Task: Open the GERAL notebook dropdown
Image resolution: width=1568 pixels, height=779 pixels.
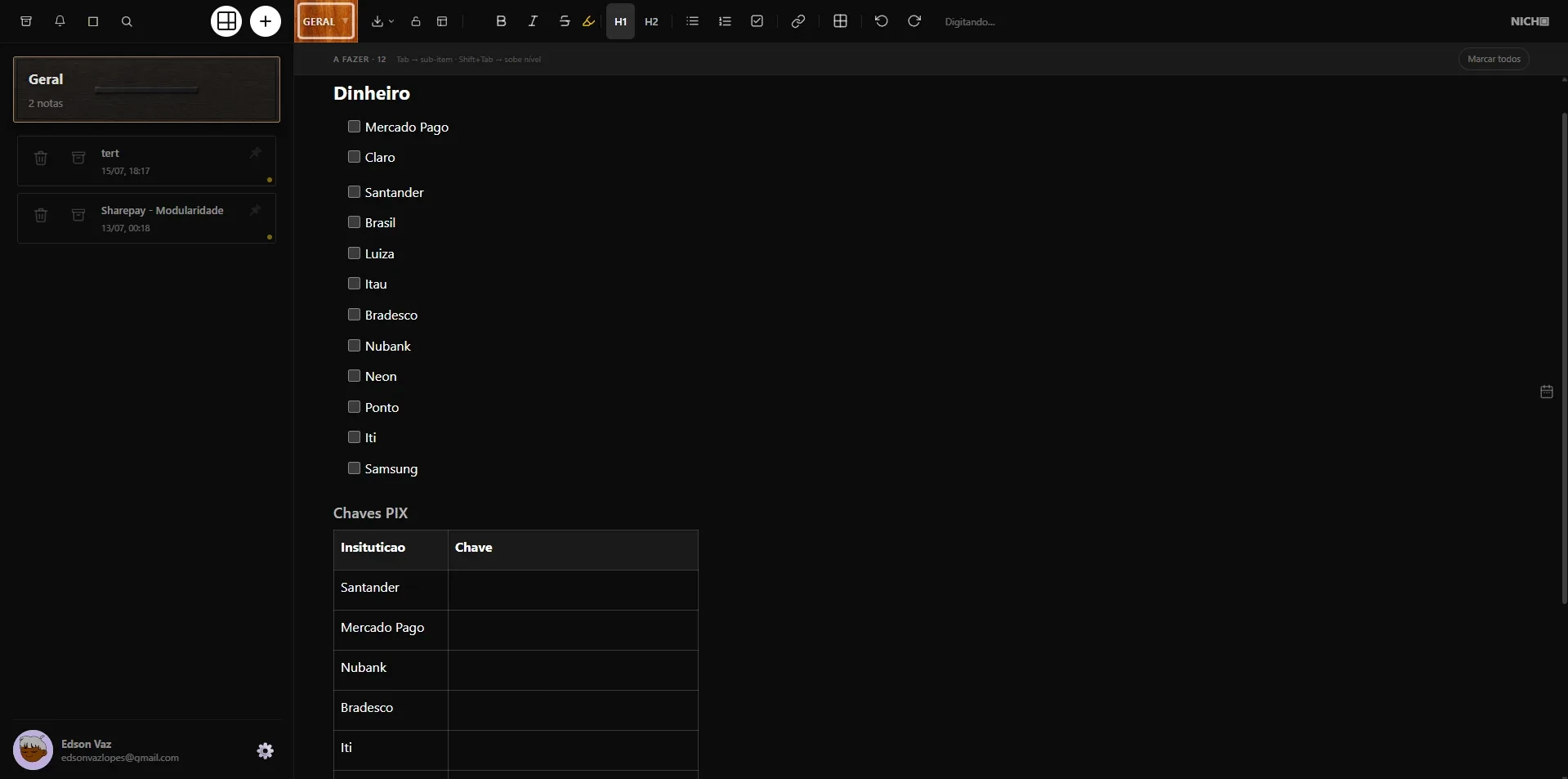Action: 326,21
